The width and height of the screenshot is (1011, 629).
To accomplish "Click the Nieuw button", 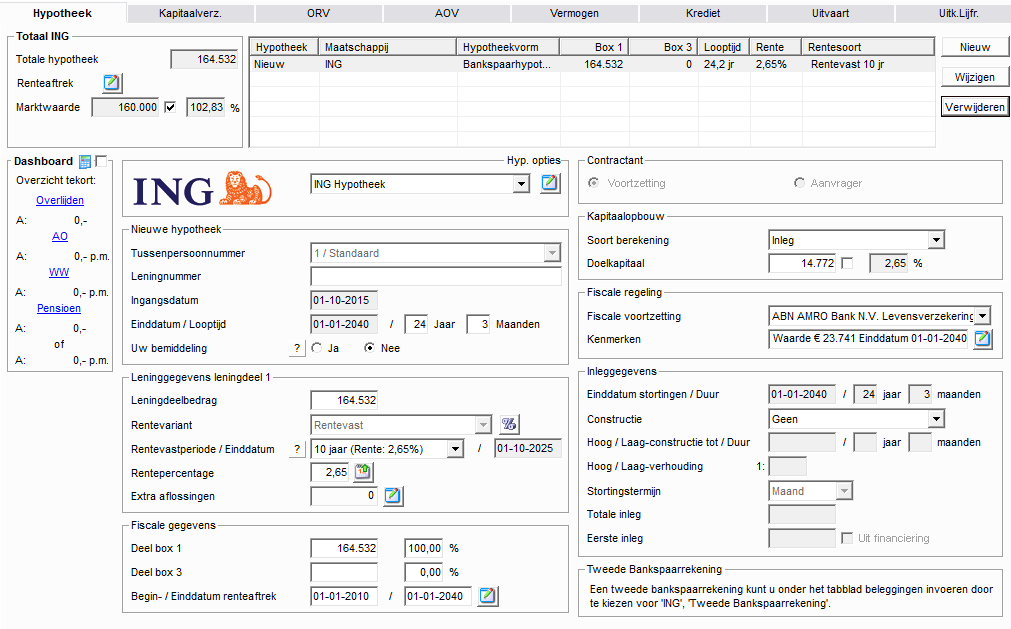I will tap(975, 47).
